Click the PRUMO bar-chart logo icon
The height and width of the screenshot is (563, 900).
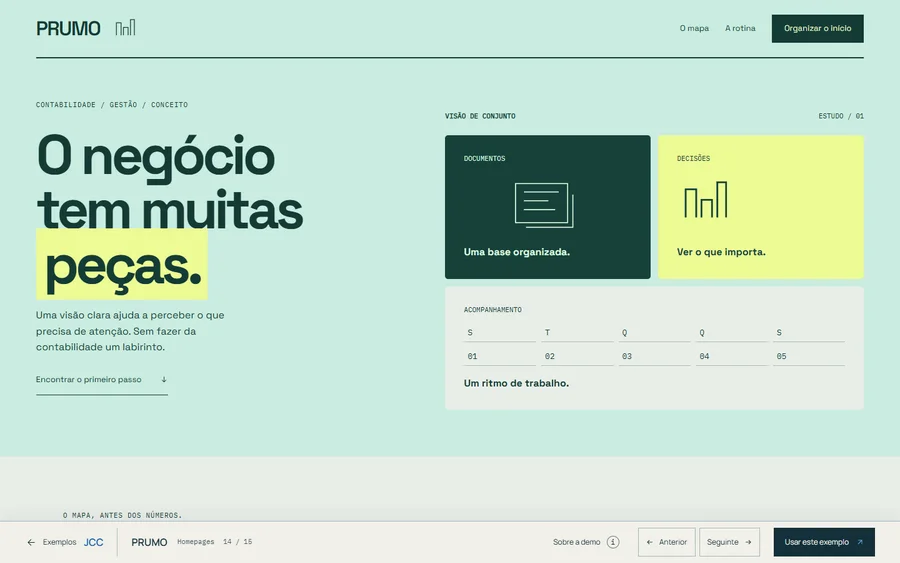(x=125, y=28)
